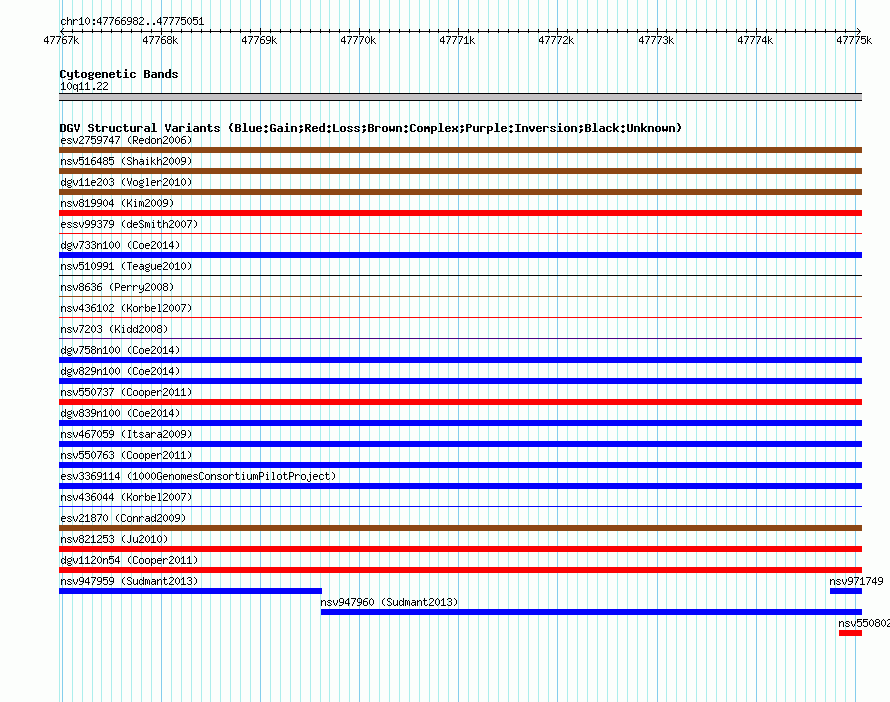The image size is (890, 702).
Task: Click the Cytogenetic Bands track title
Action: pyautogui.click(x=119, y=74)
